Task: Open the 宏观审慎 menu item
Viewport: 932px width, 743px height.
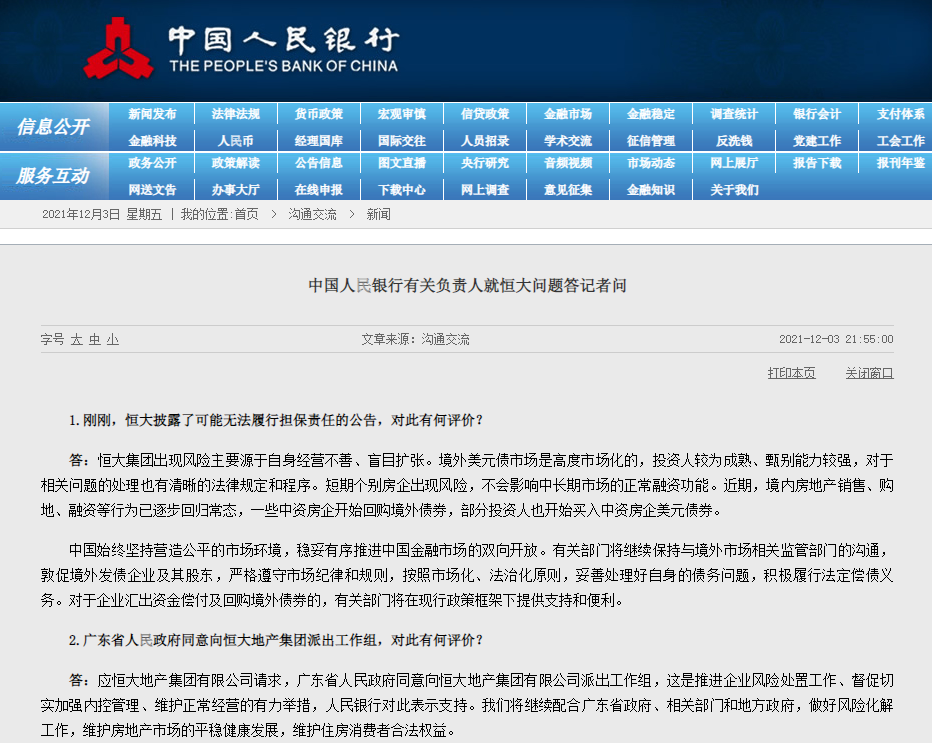Action: coord(402,114)
